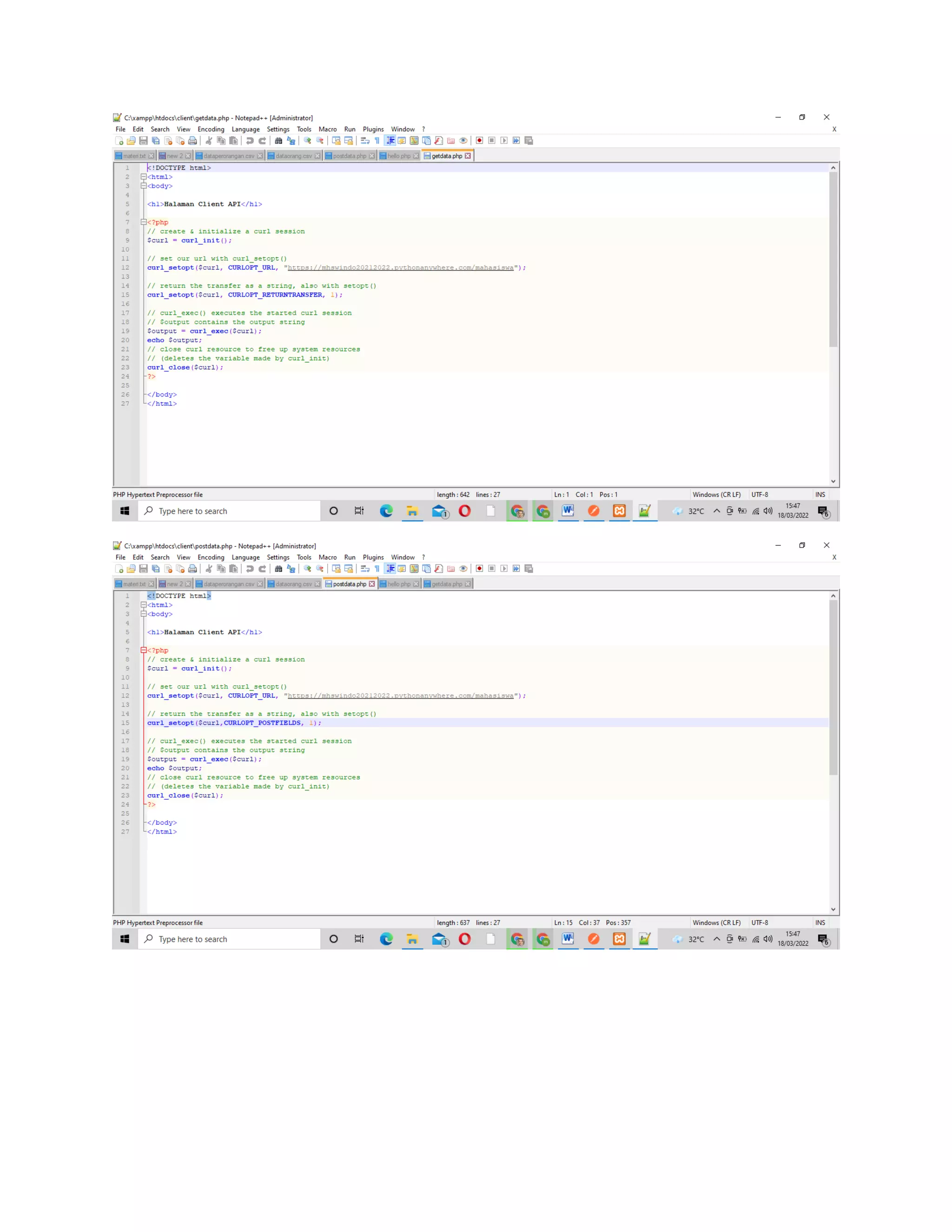Screen dimensions: 952x1232
Task: Click vertical scrollbar thumb in bottom editor
Action: click(x=833, y=687)
